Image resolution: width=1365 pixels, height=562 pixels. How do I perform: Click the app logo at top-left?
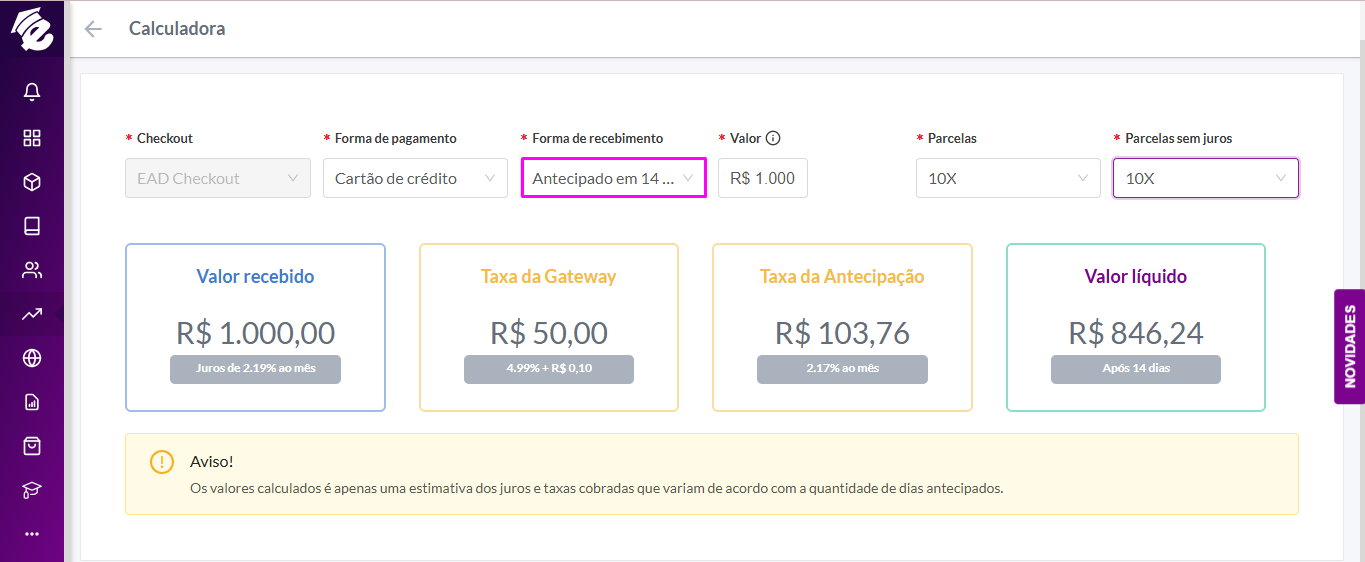click(32, 29)
